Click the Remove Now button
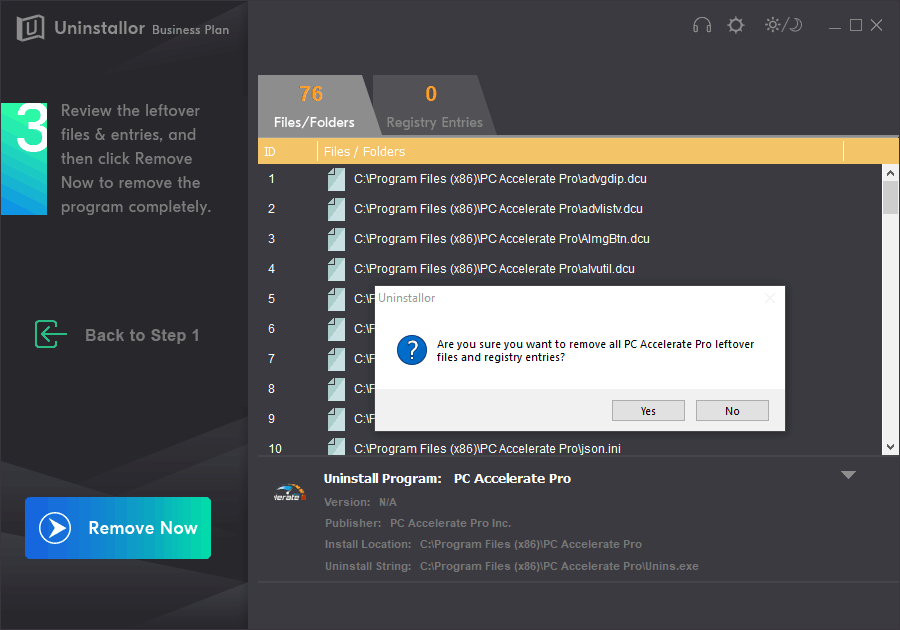The width and height of the screenshot is (900, 630). tap(118, 528)
